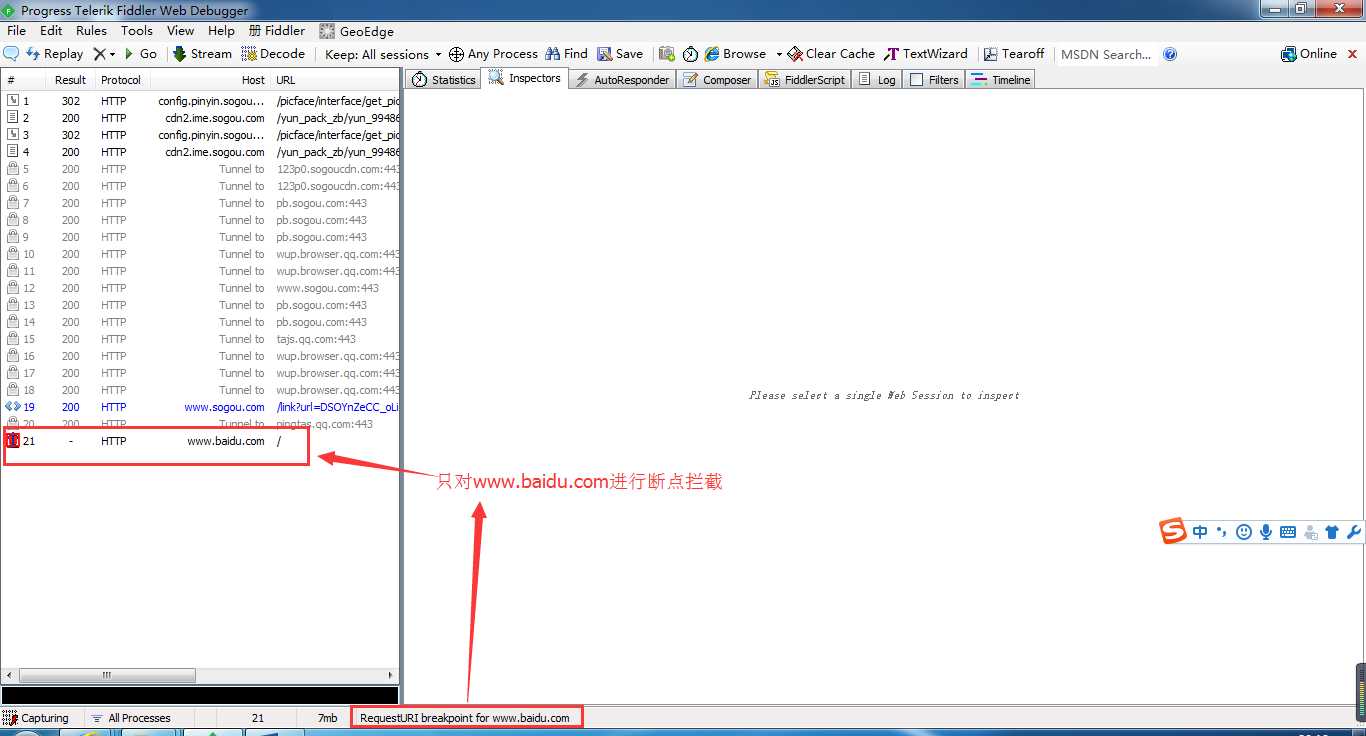Select session 19 www.sogou.com link row
Image resolution: width=1366 pixels, height=736 pixels.
201,407
